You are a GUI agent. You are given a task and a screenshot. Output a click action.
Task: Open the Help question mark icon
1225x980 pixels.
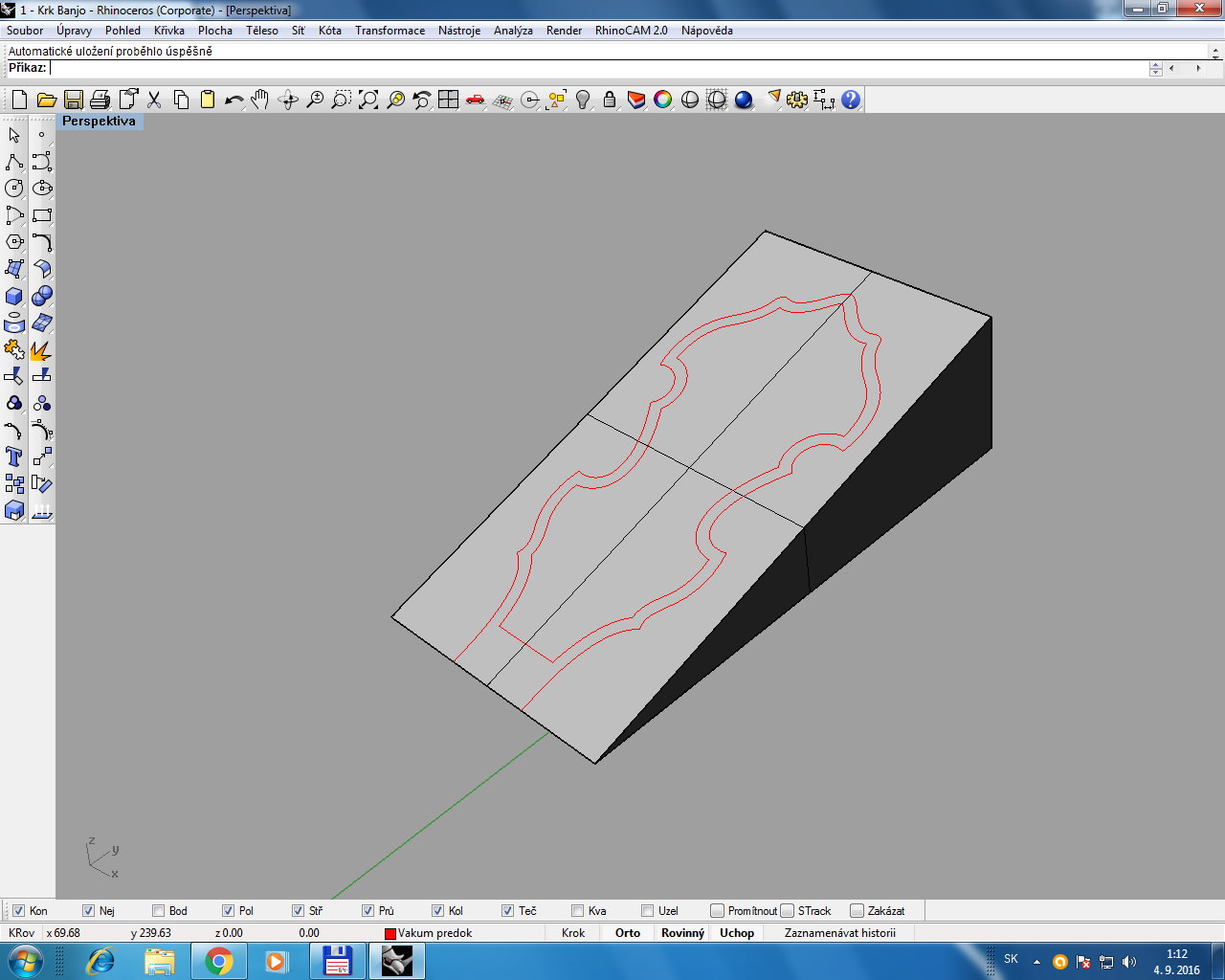click(x=851, y=100)
